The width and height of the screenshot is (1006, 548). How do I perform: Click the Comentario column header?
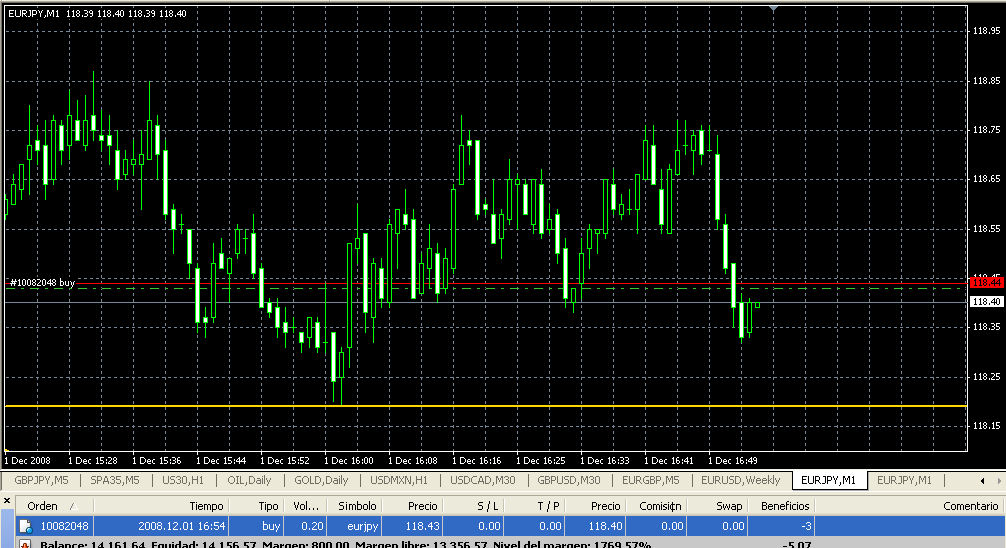pos(970,506)
